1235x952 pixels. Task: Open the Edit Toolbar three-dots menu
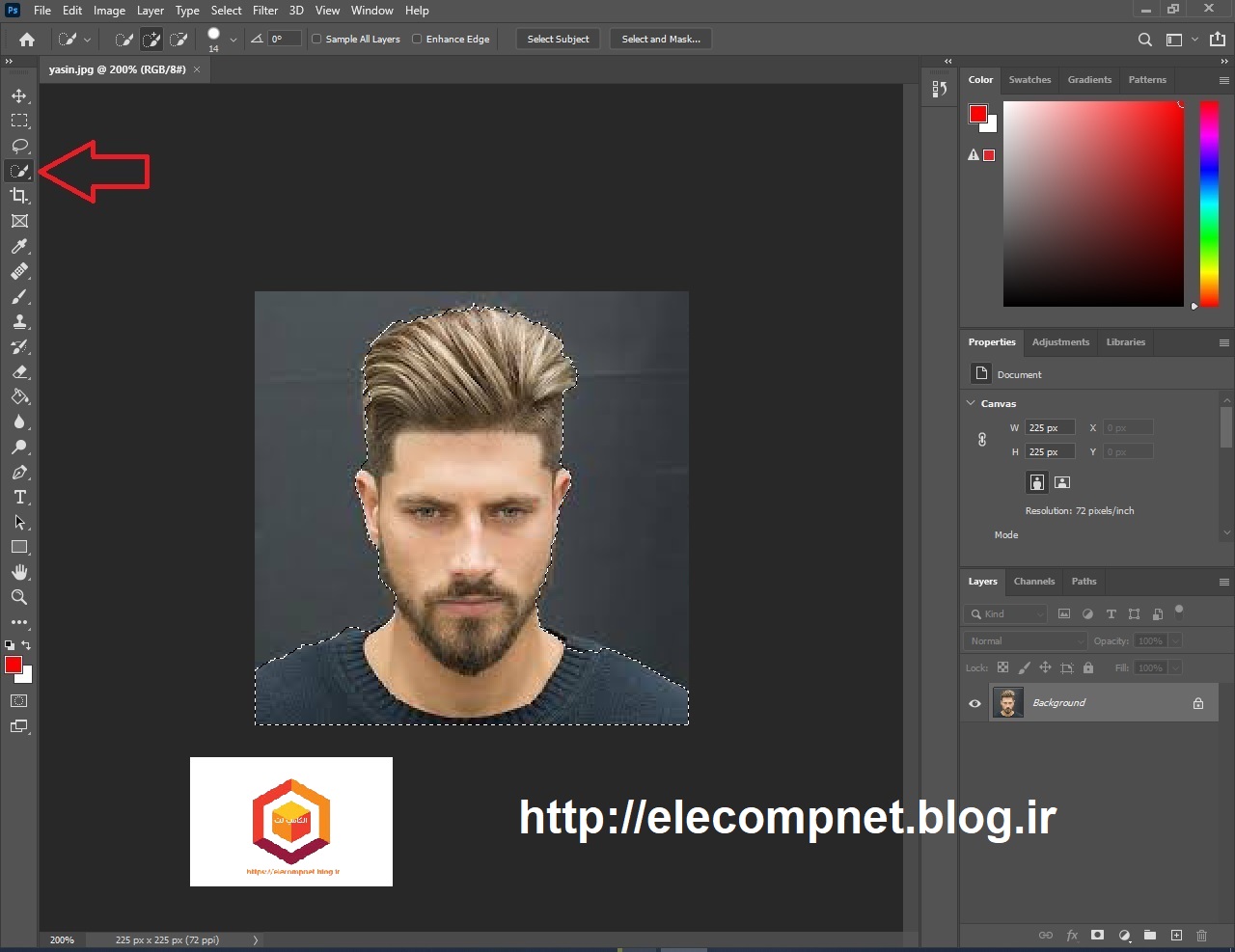click(x=19, y=622)
